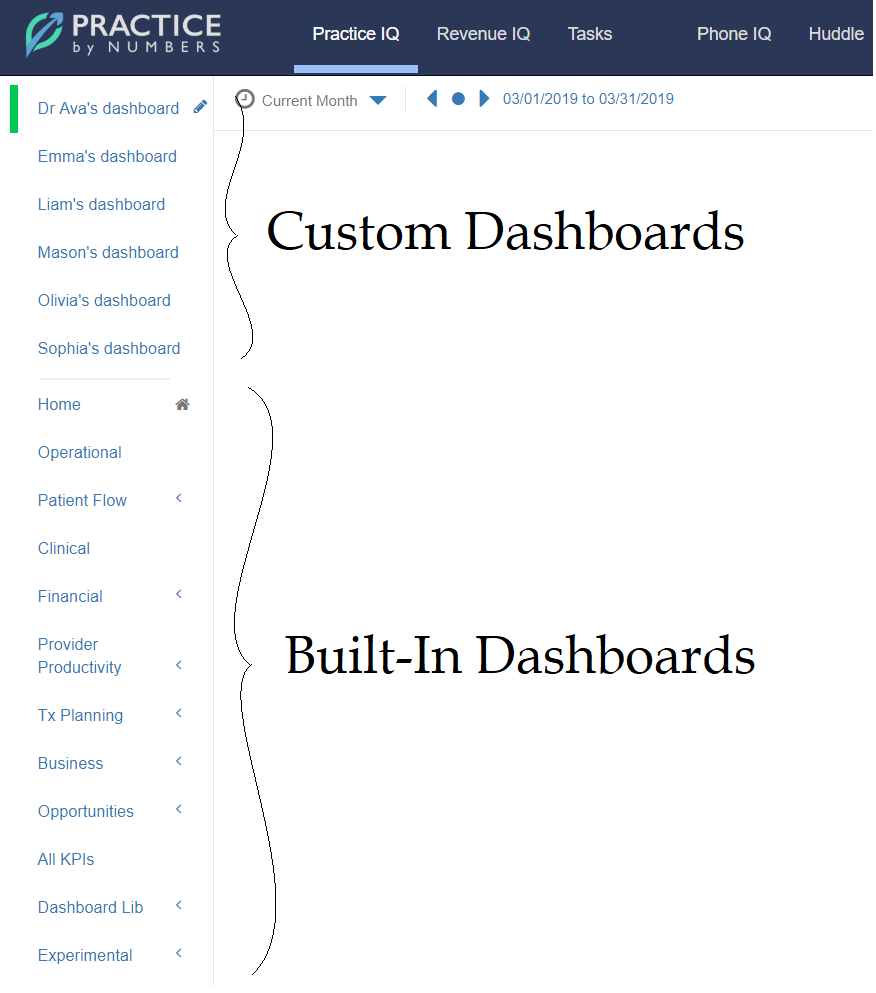Open the All KPIs page
The image size is (876, 993).
tap(66, 861)
